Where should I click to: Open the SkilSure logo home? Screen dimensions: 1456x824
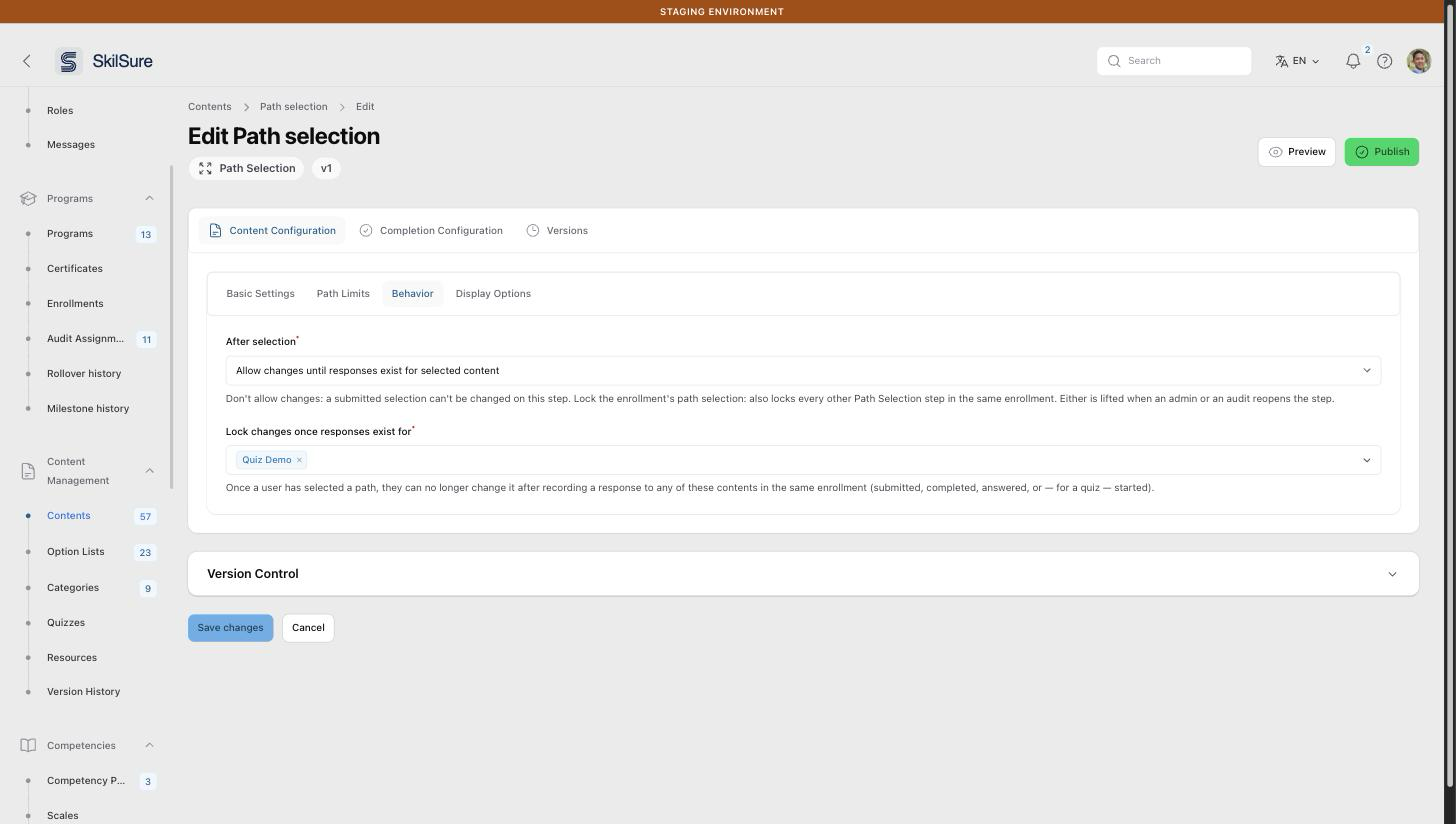[x=104, y=61]
